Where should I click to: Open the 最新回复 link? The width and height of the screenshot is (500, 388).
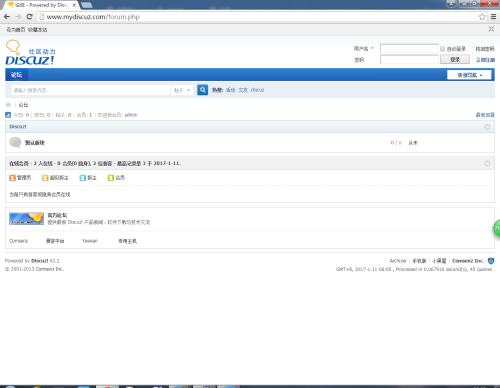pyautogui.click(x=485, y=115)
